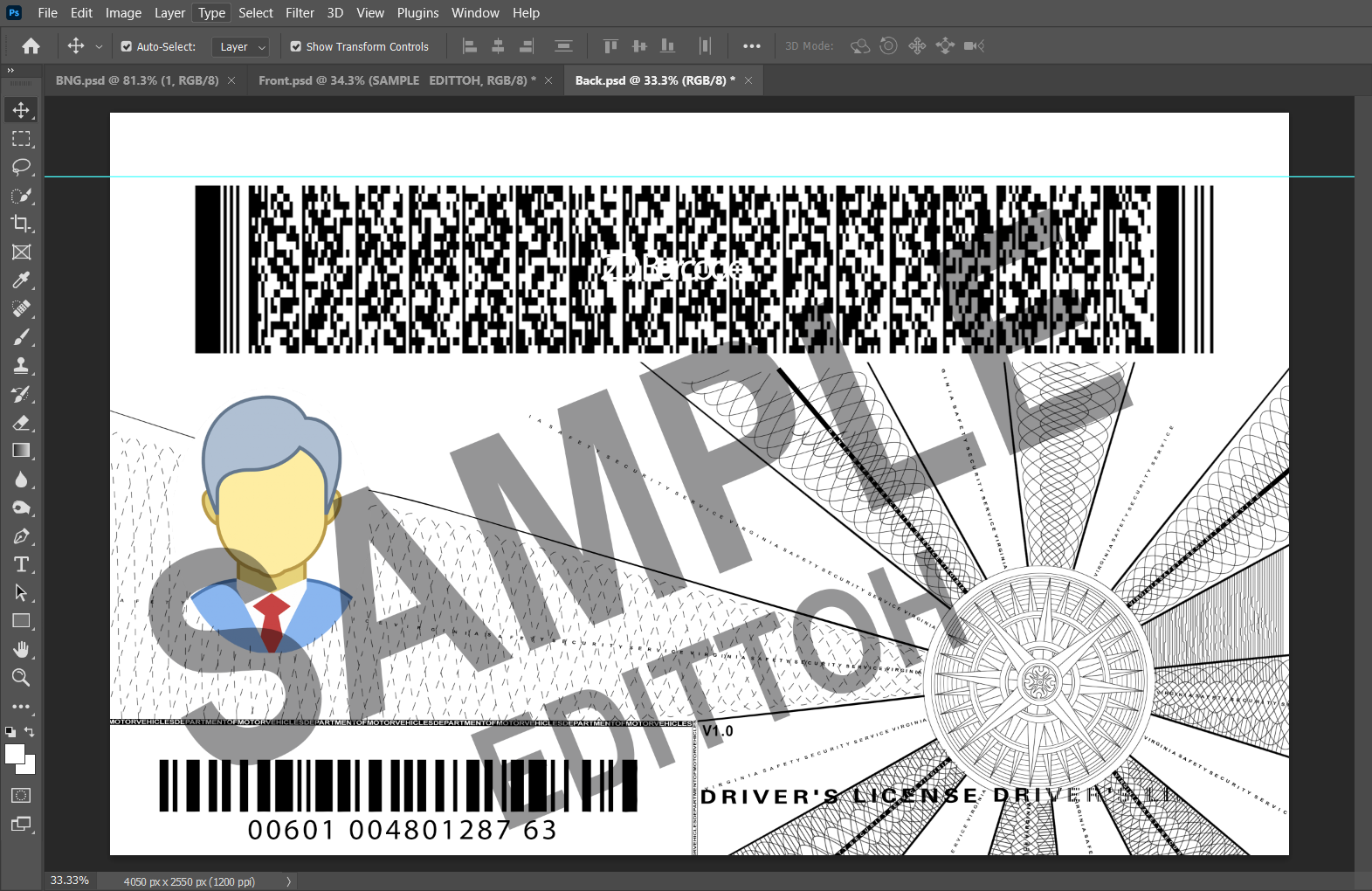
Task: Click the vertical scrollbar on the right
Action: pos(1362,483)
